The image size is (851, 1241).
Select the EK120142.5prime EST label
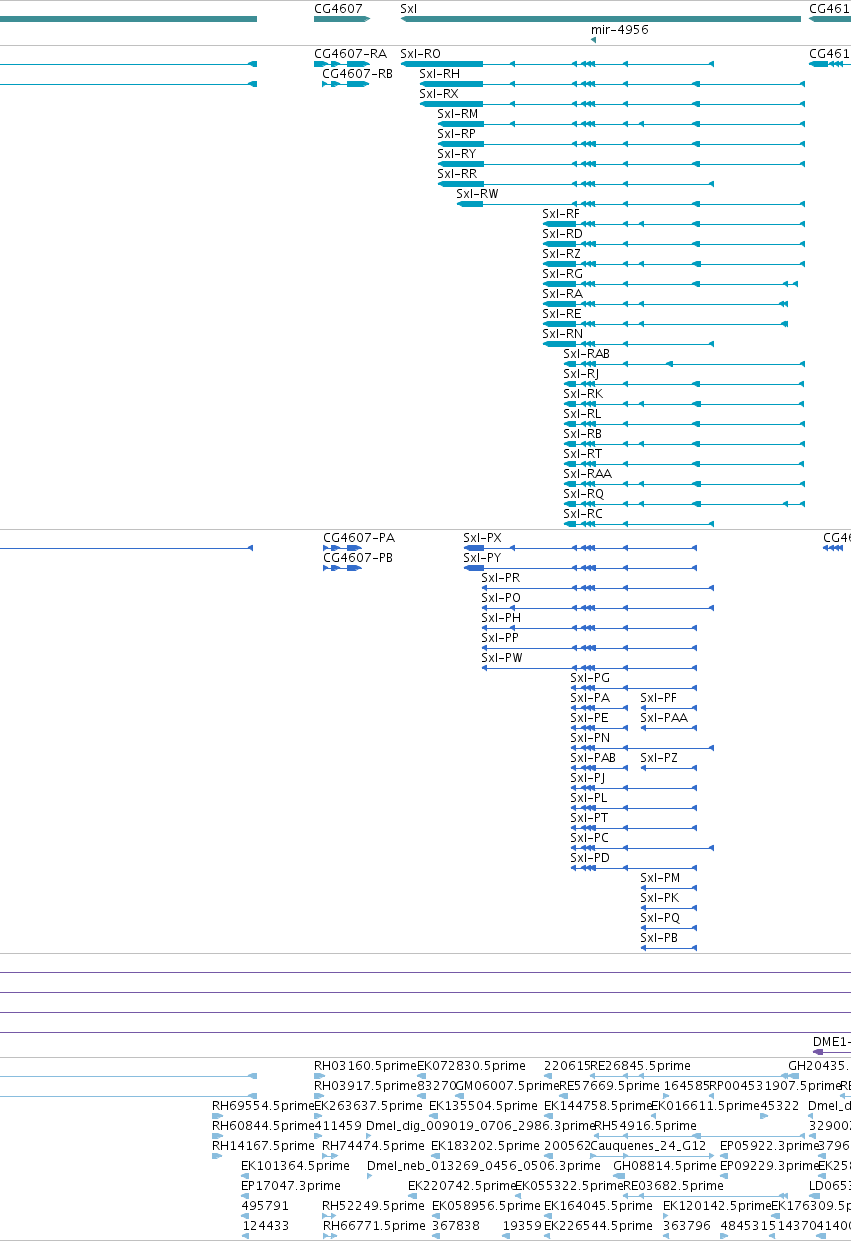tap(717, 1206)
